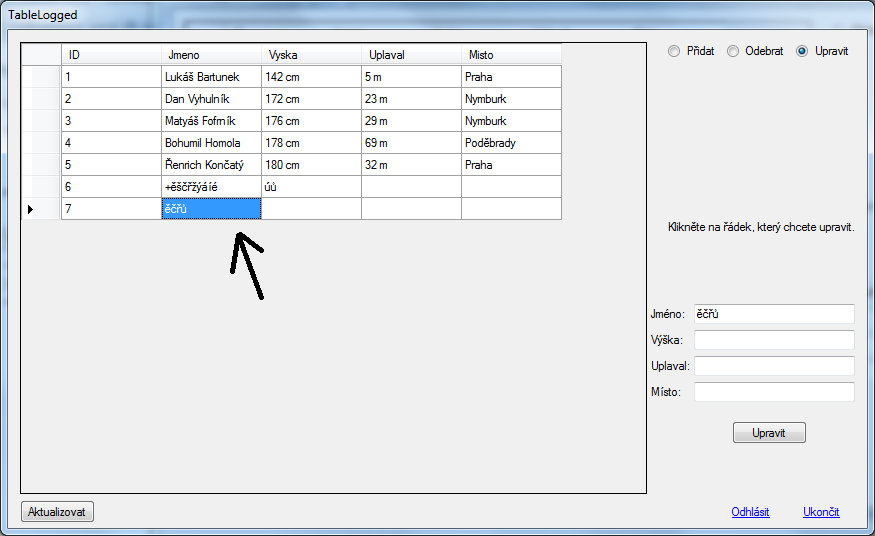Click the ID cell with value 2
Image resolution: width=875 pixels, height=536 pixels.
point(111,99)
